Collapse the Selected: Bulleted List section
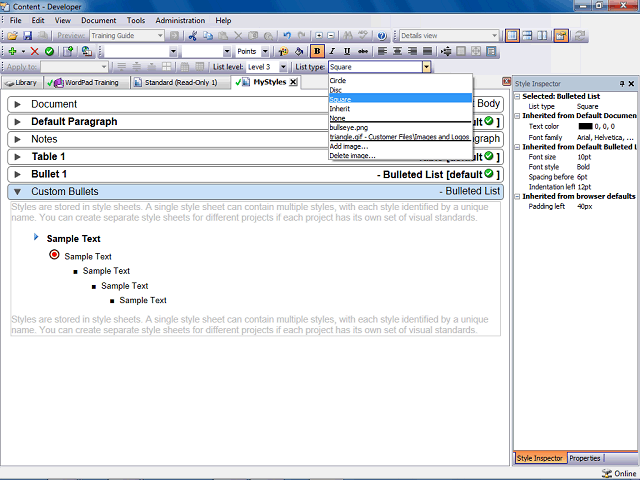This screenshot has height=480, width=640. pos(517,96)
